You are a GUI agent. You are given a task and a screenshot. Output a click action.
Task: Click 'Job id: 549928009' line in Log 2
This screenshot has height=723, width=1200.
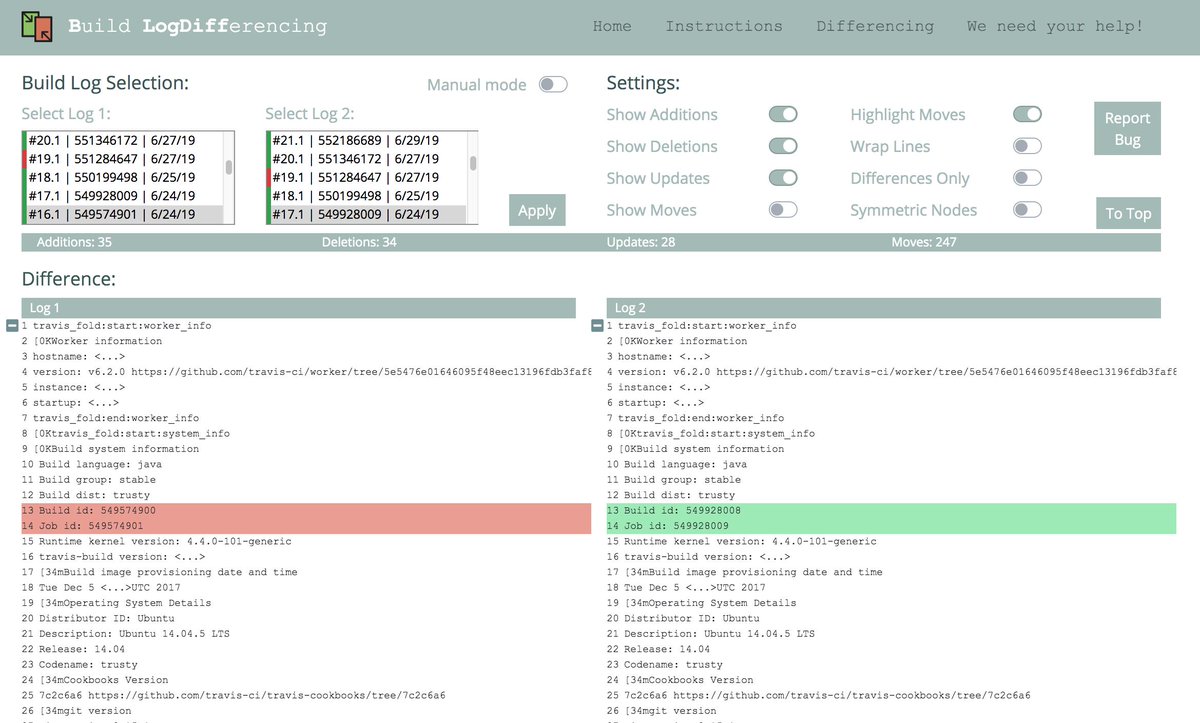pos(891,526)
